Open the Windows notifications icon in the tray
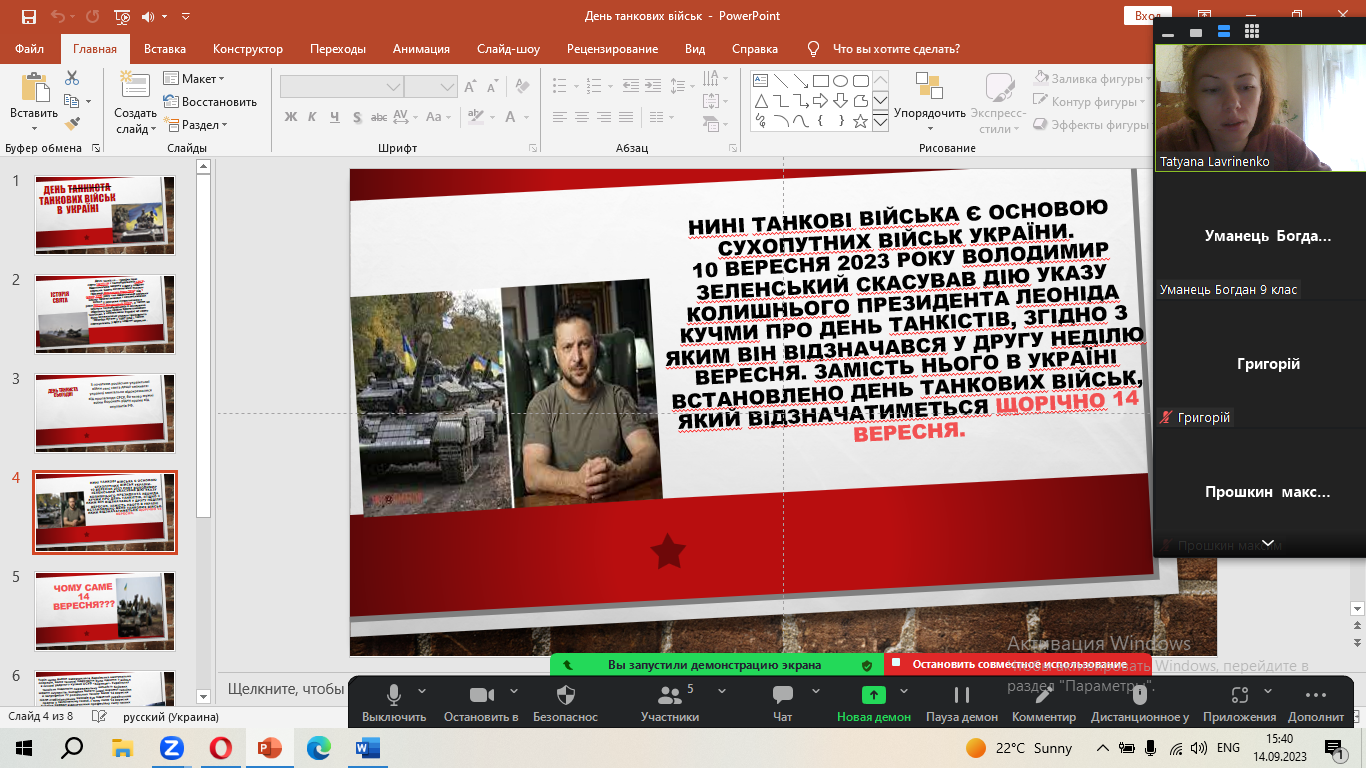 pos(1334,747)
